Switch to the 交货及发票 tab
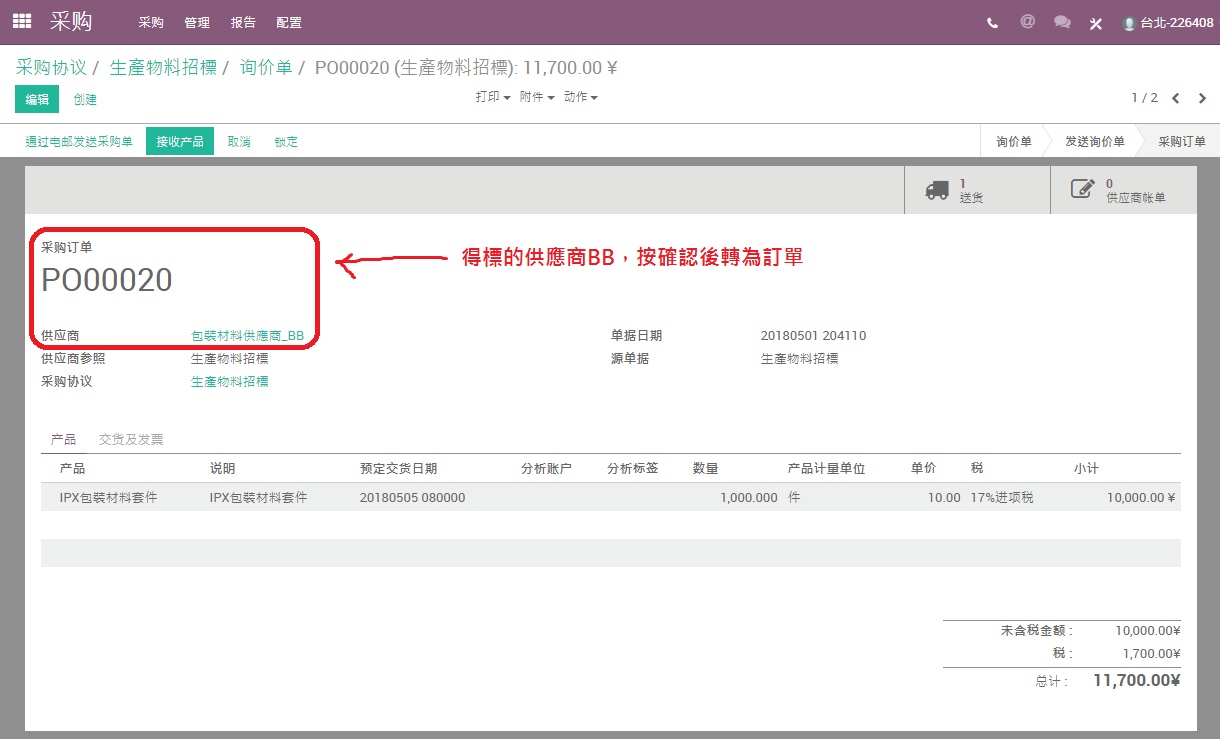This screenshot has width=1220, height=745. 131,439
